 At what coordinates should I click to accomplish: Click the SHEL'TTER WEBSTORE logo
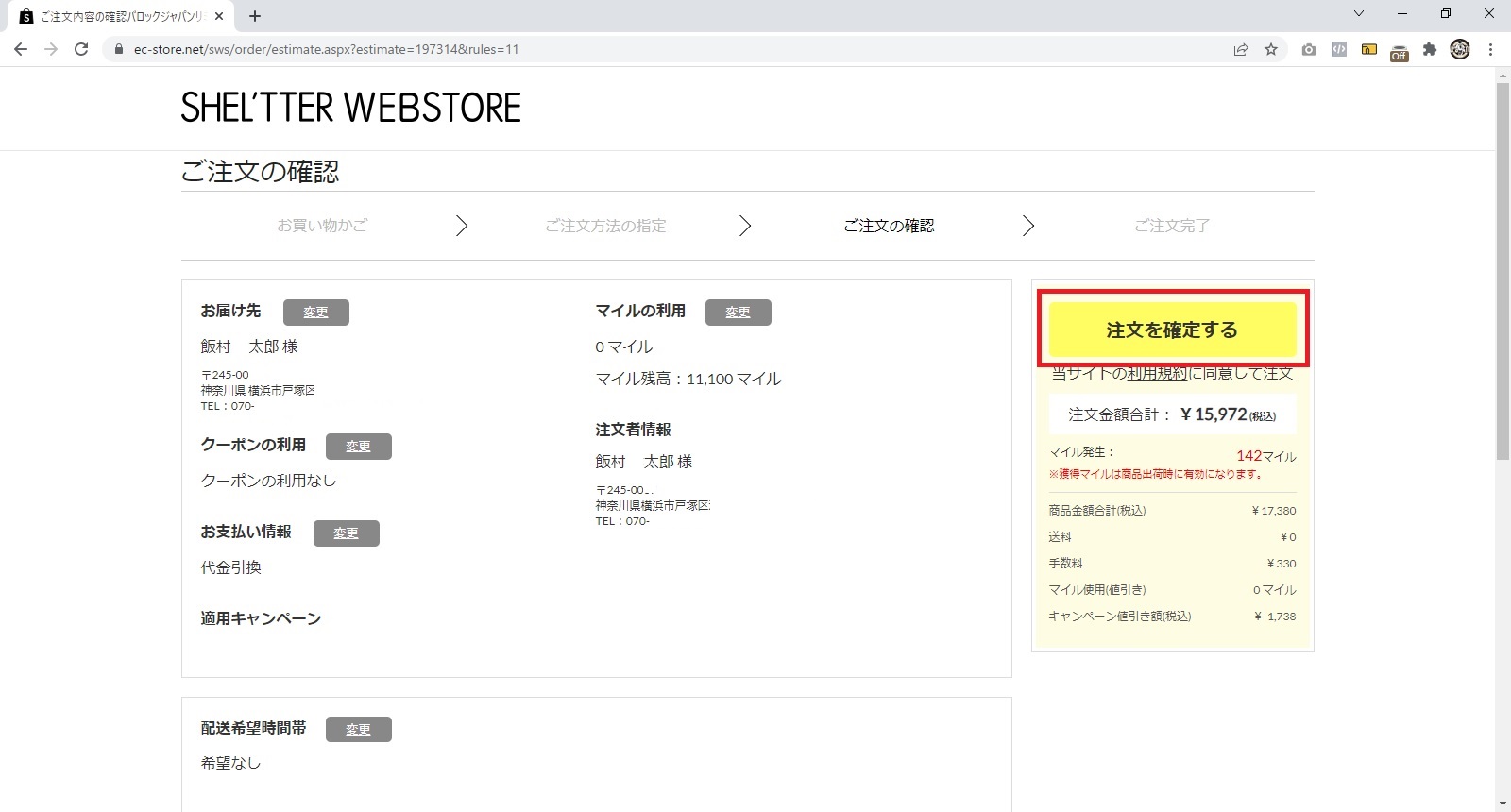point(350,109)
